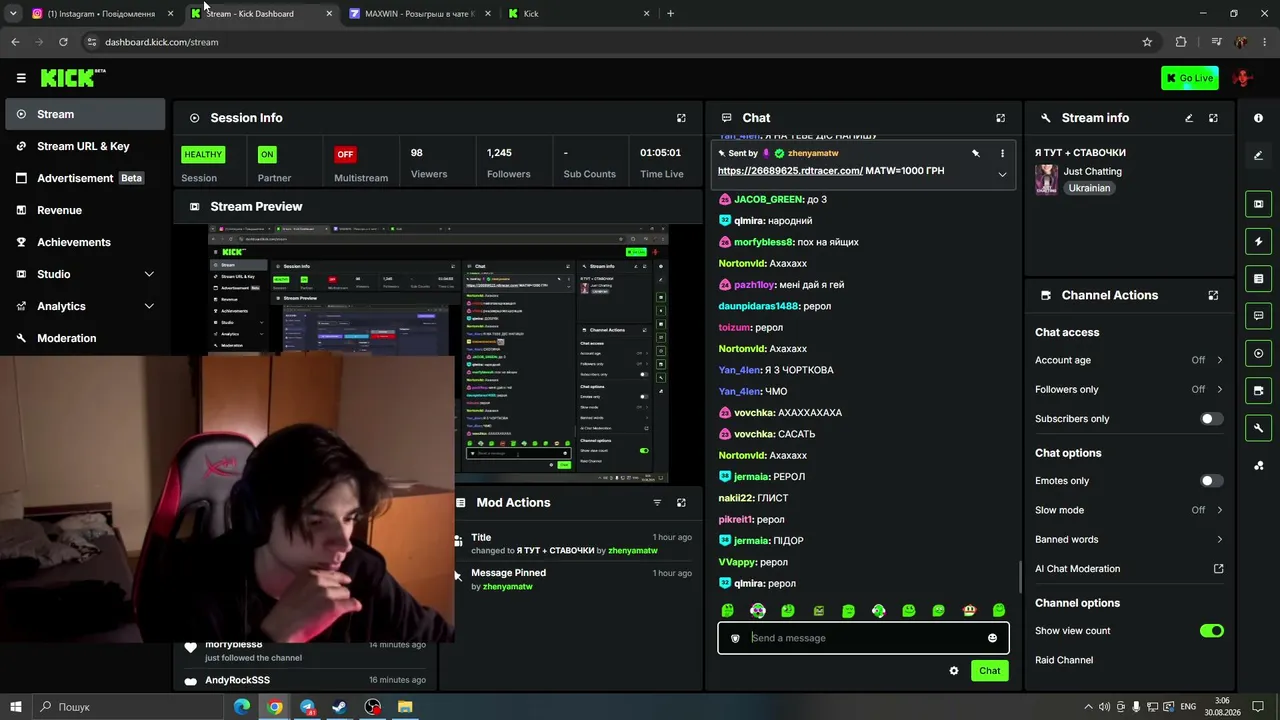Click the first emote in the quick emote row
1280x720 pixels.
point(728,611)
